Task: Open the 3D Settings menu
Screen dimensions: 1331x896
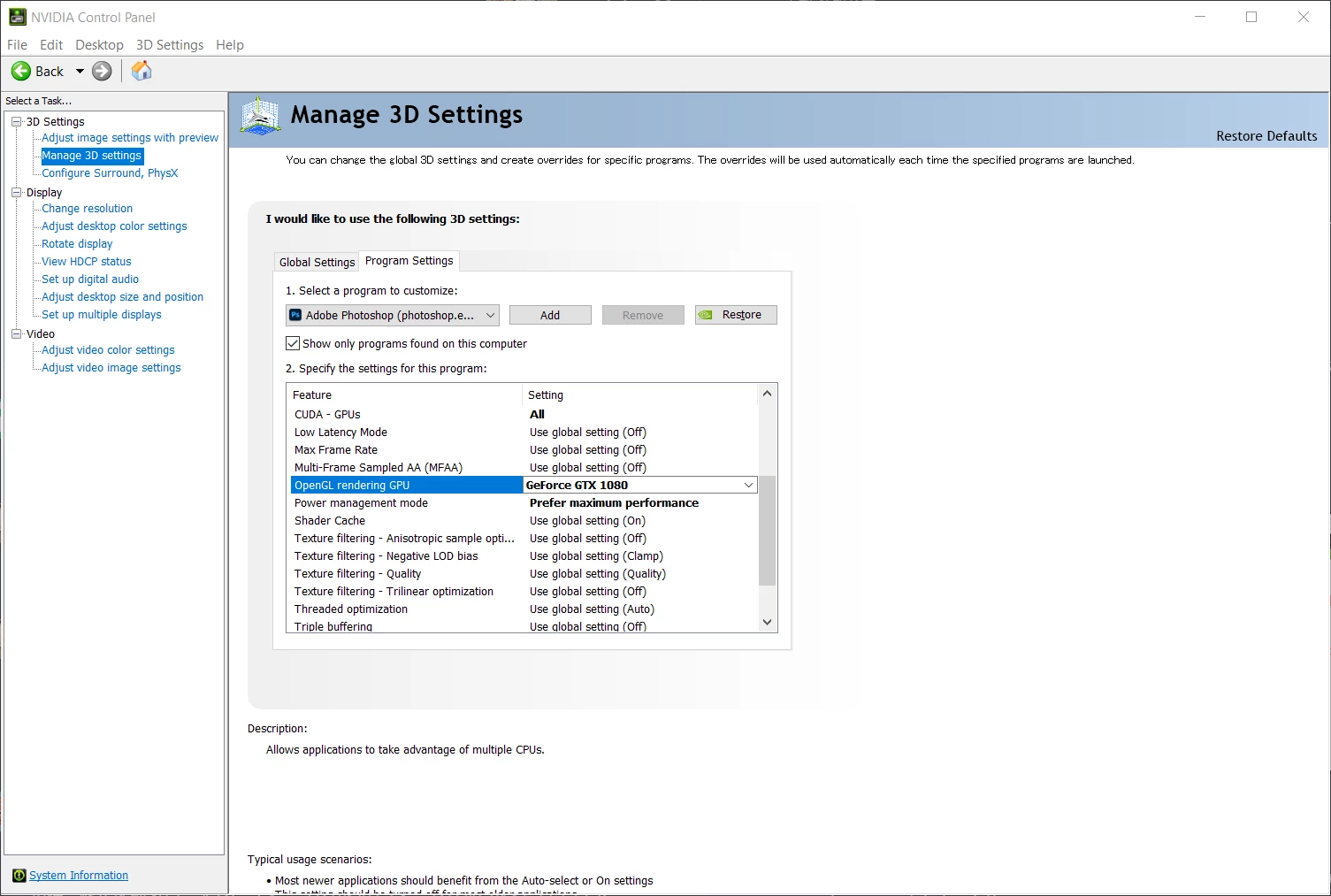Action: [x=170, y=44]
